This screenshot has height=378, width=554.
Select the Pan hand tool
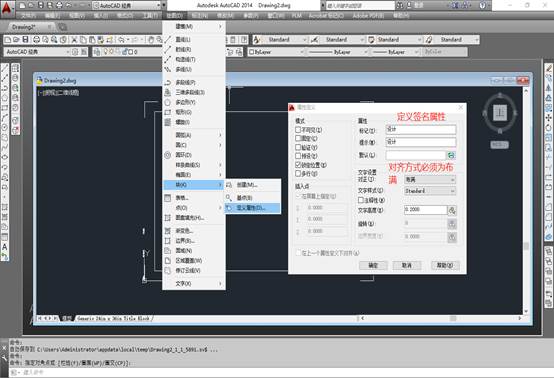151,40
